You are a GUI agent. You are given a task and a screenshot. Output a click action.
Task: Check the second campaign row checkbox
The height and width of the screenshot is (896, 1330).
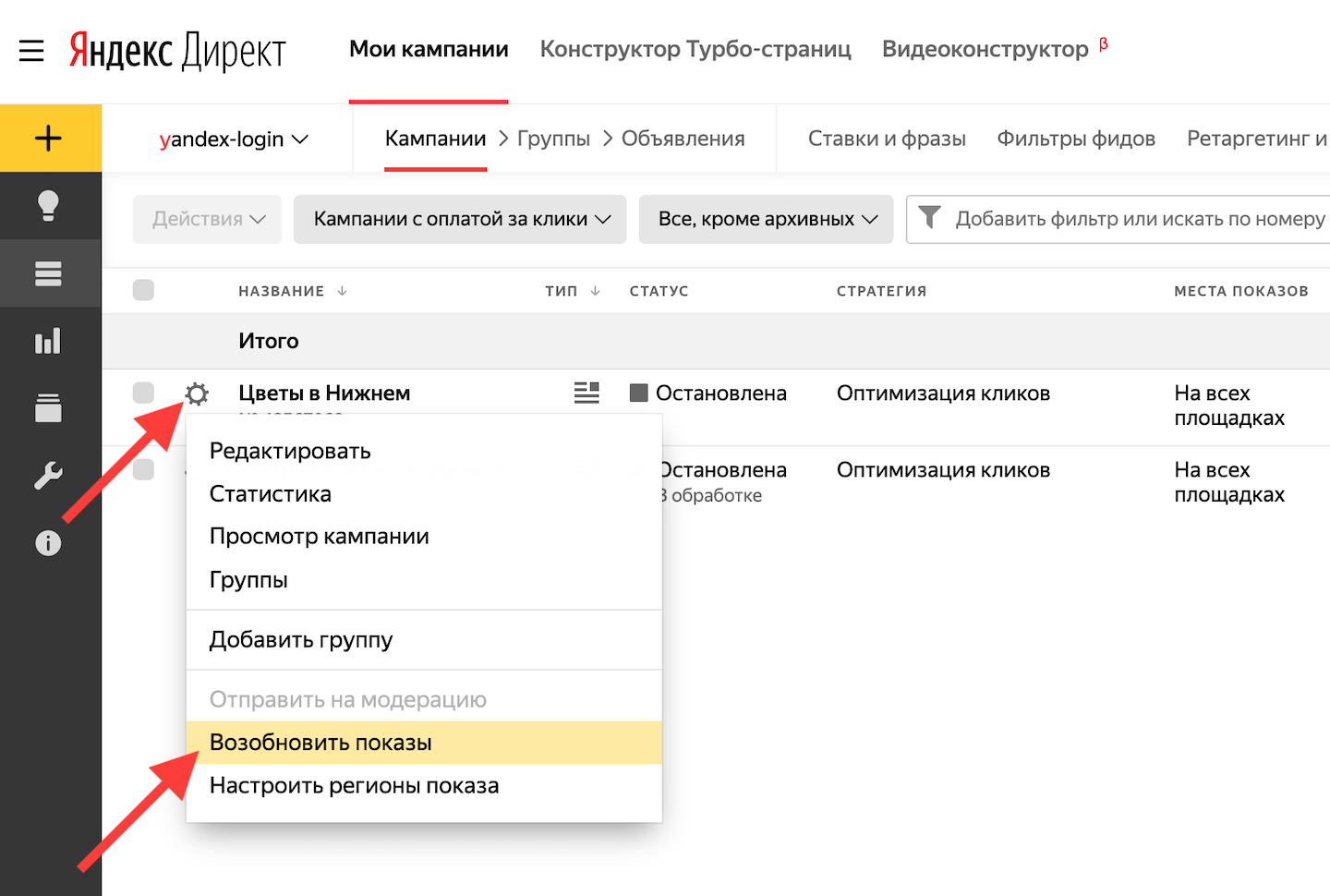143,469
